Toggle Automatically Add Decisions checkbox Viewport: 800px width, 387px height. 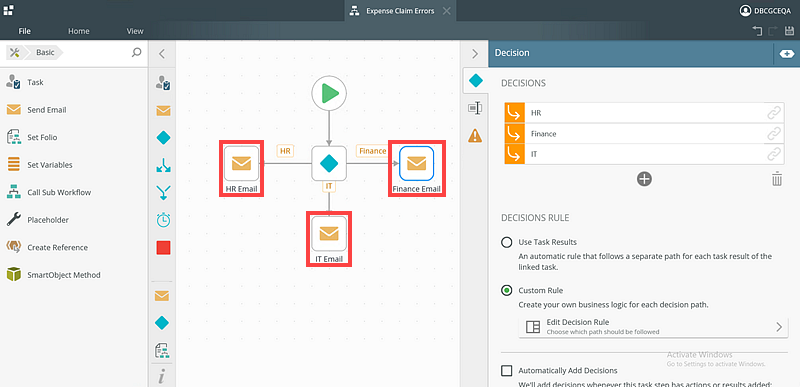click(507, 371)
